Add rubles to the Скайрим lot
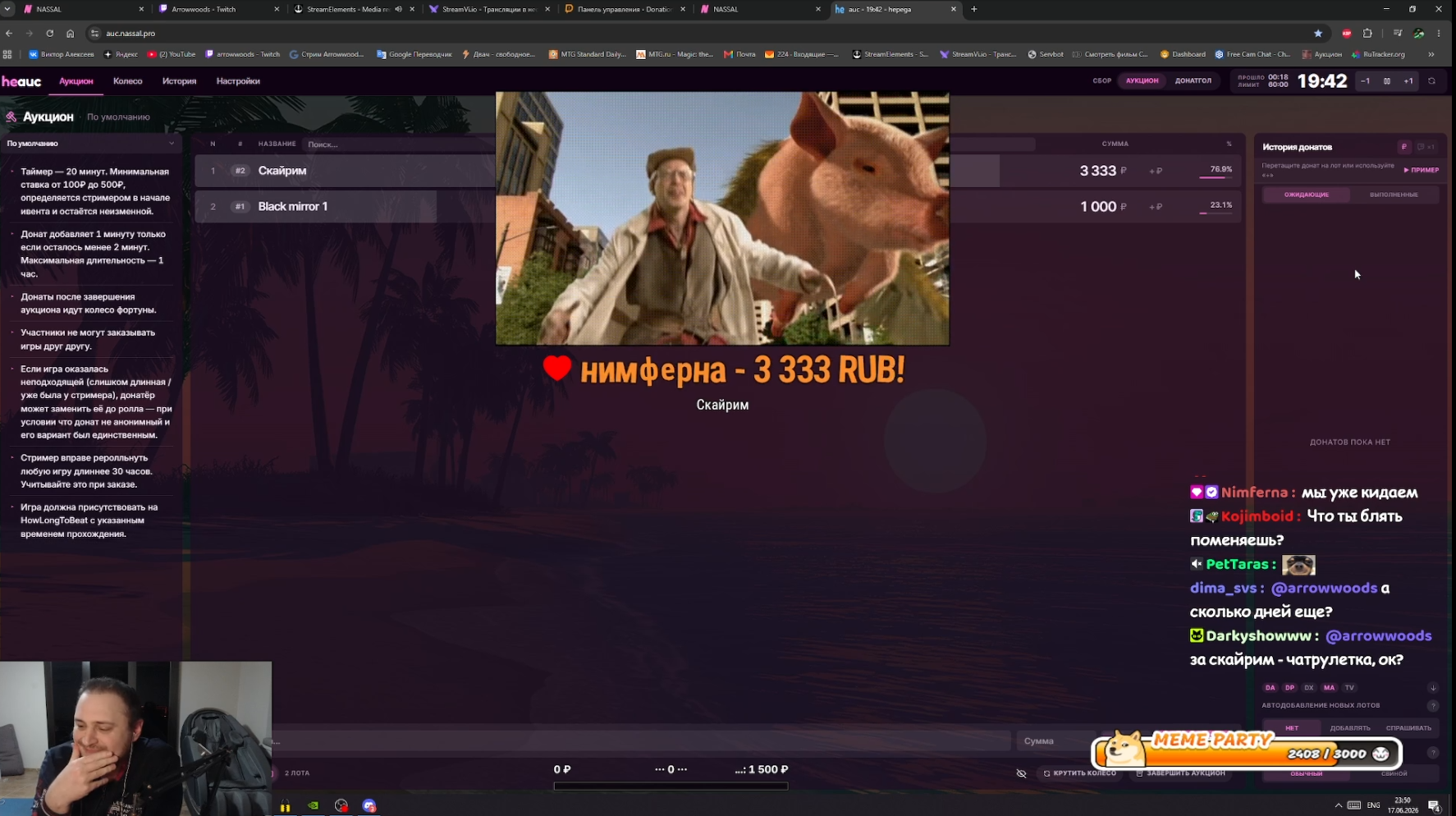The image size is (1456, 816). pos(1156,171)
